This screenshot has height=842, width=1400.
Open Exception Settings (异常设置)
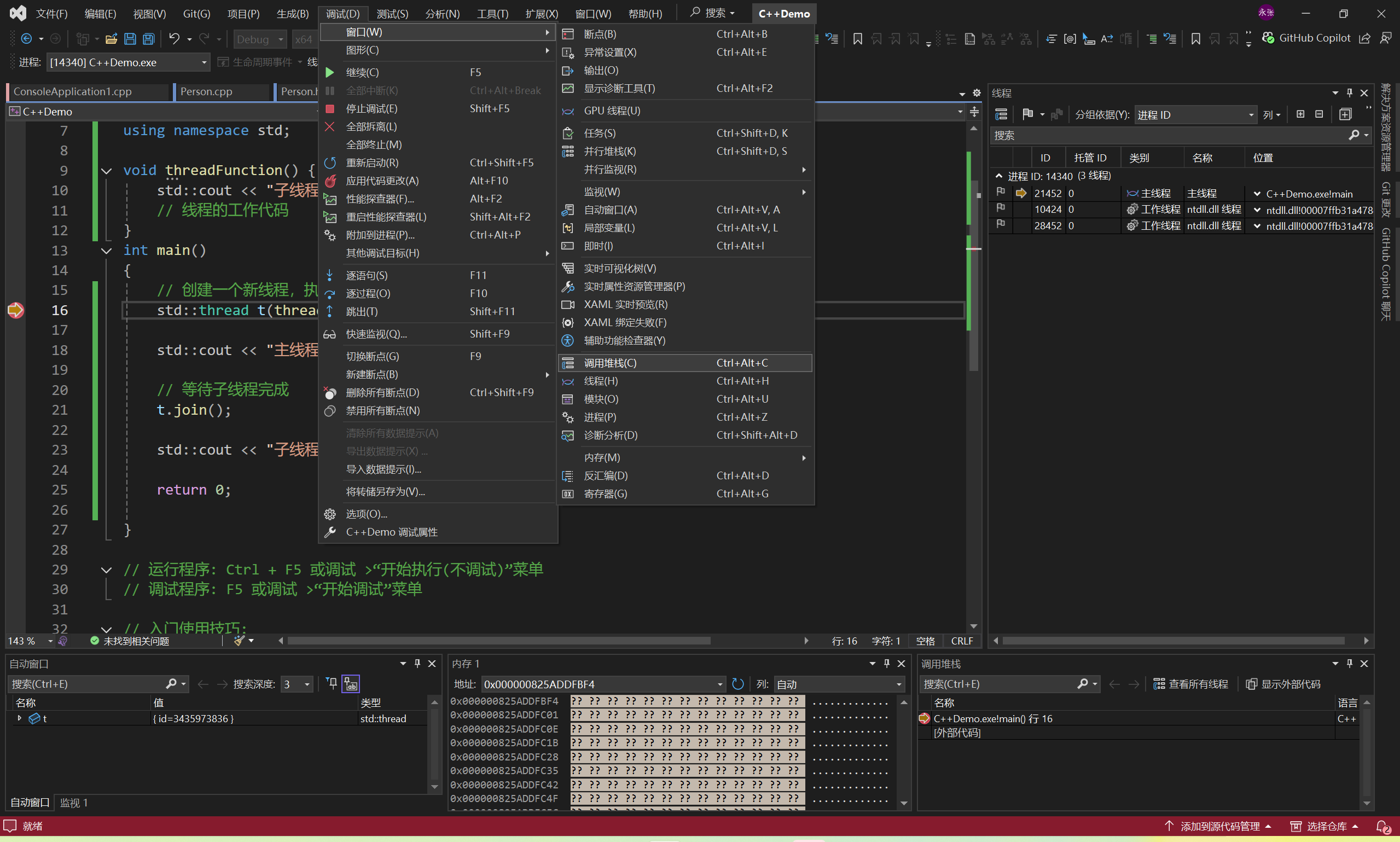(x=686, y=52)
